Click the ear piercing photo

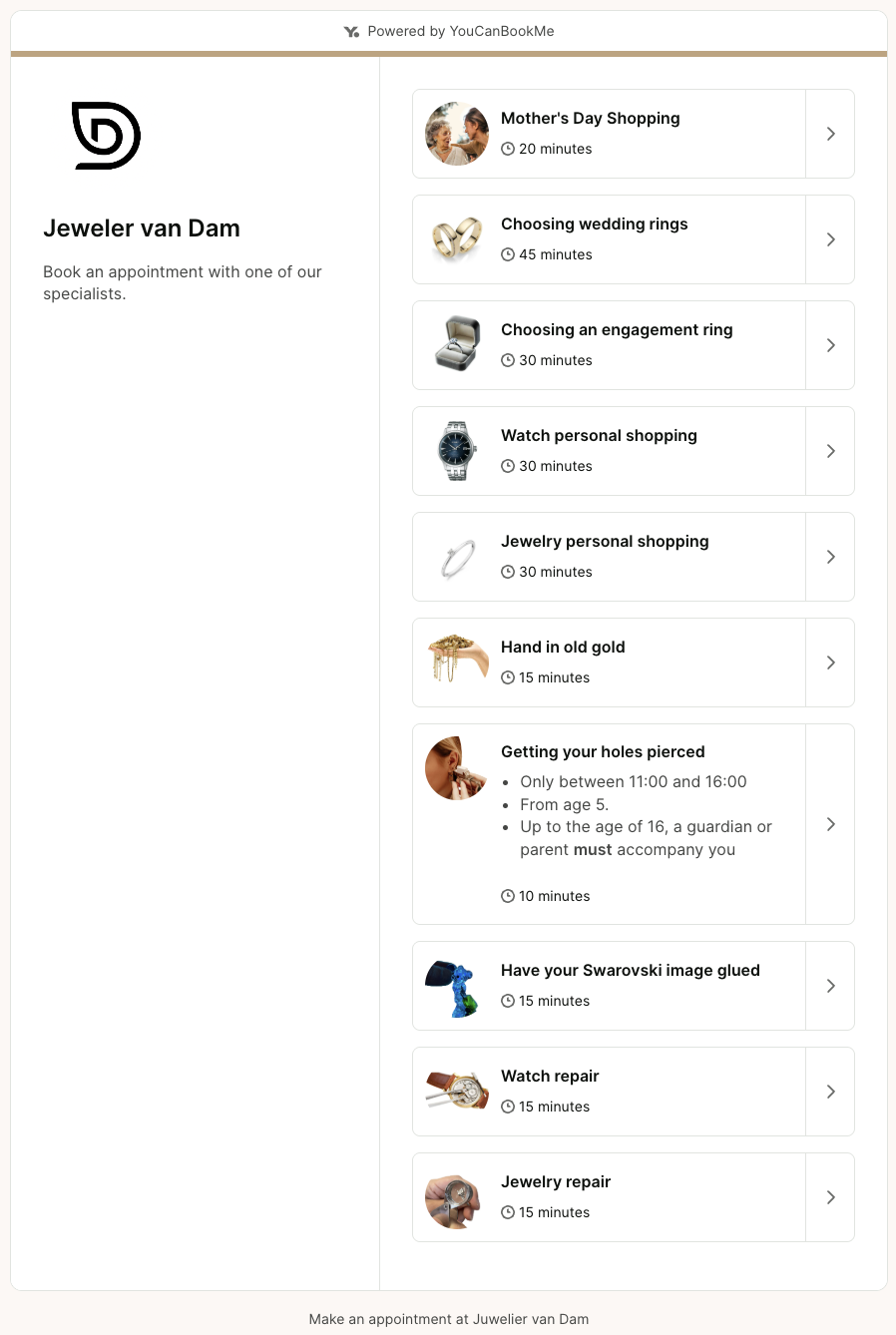pyautogui.click(x=457, y=768)
